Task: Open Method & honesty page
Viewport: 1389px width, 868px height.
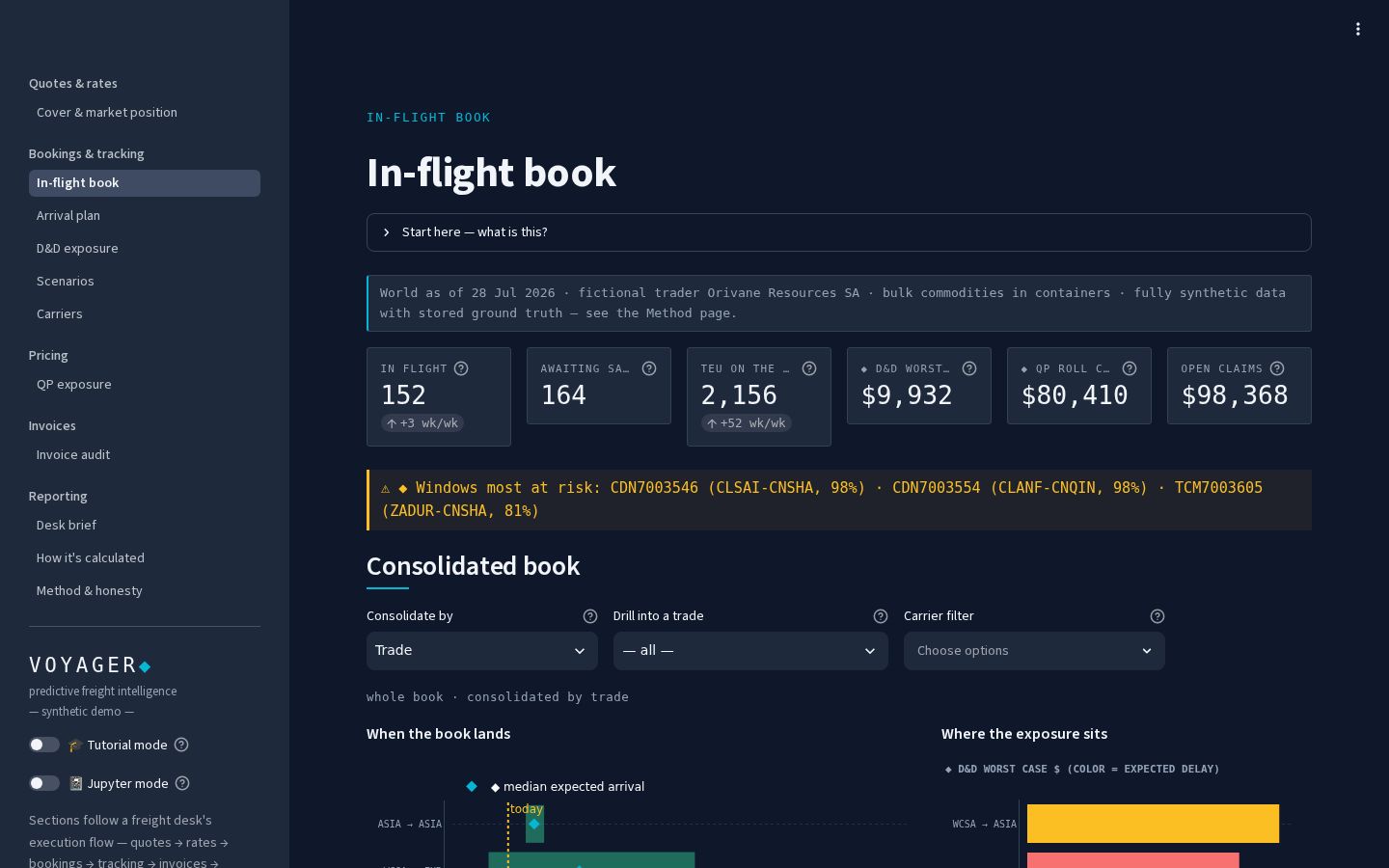Action: (145, 591)
